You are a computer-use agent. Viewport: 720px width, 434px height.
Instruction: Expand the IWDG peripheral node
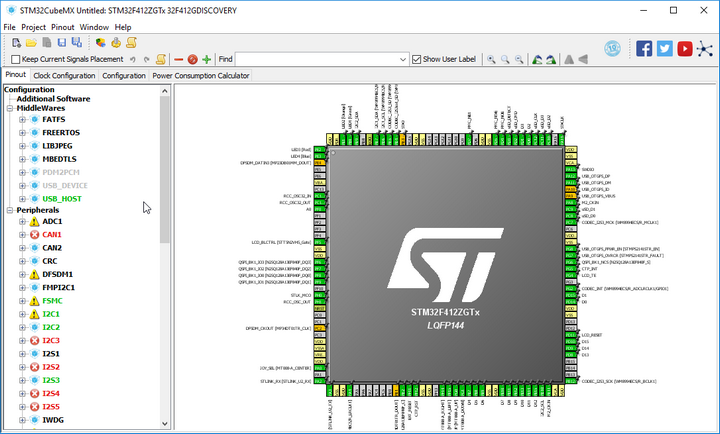(x=22, y=420)
